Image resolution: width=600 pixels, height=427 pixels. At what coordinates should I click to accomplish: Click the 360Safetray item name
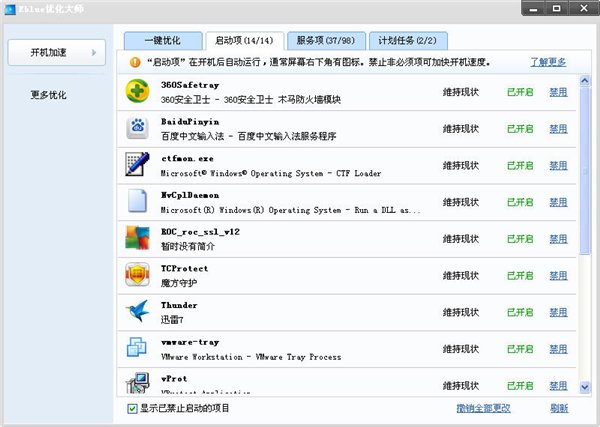pyautogui.click(x=190, y=85)
